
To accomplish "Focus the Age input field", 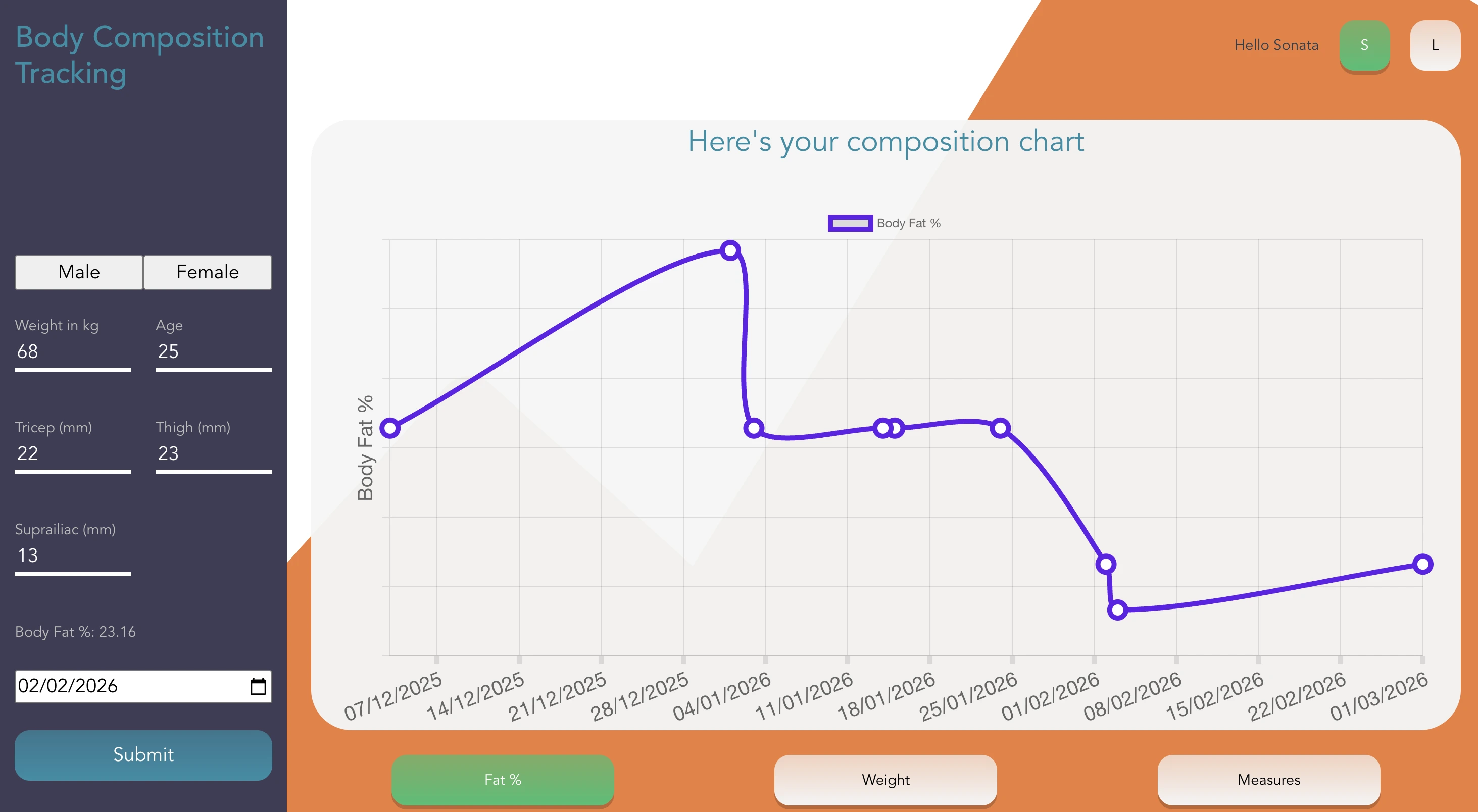I will (x=214, y=352).
